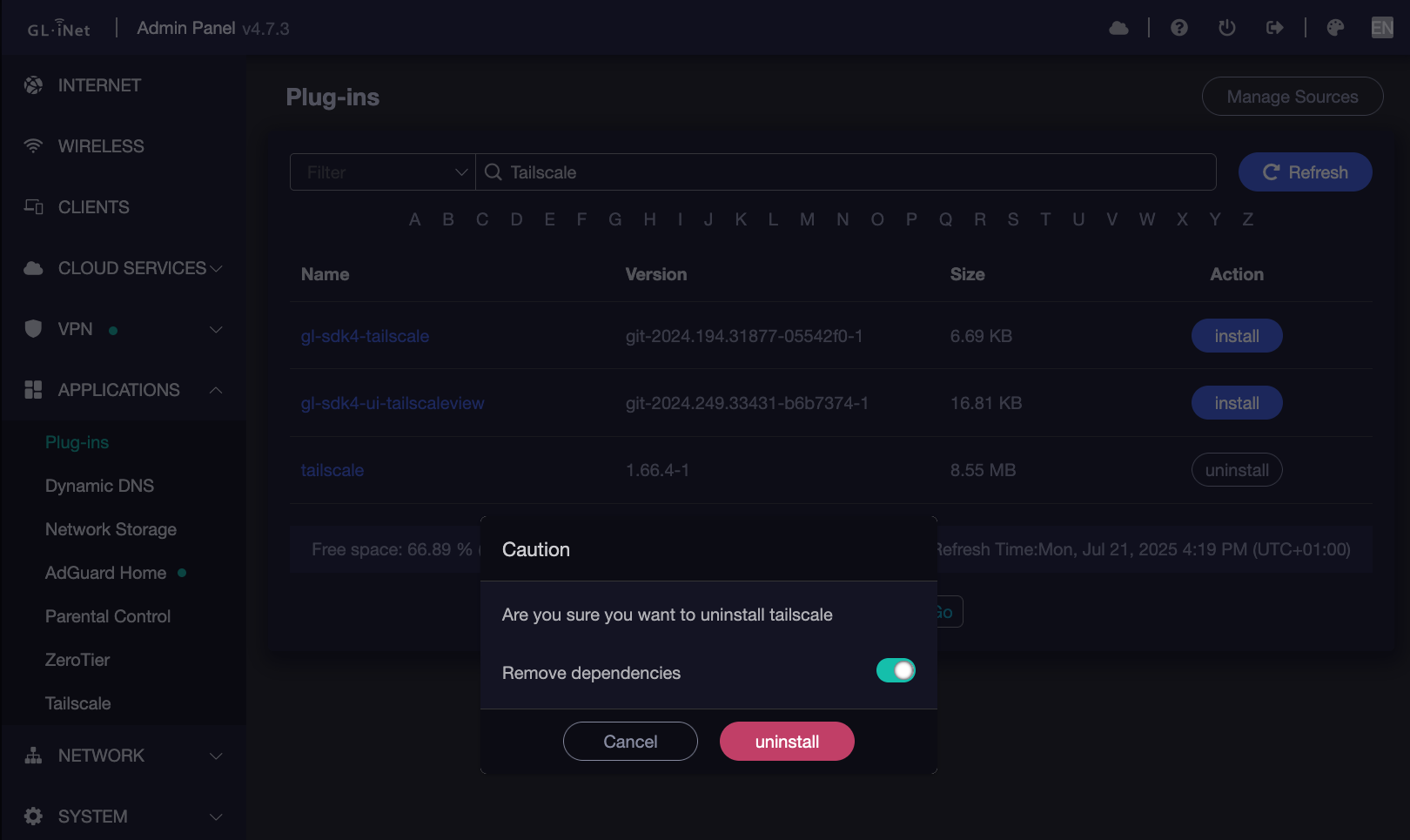The height and width of the screenshot is (840, 1410).
Task: Click the GL.iNet logo
Action: (58, 29)
